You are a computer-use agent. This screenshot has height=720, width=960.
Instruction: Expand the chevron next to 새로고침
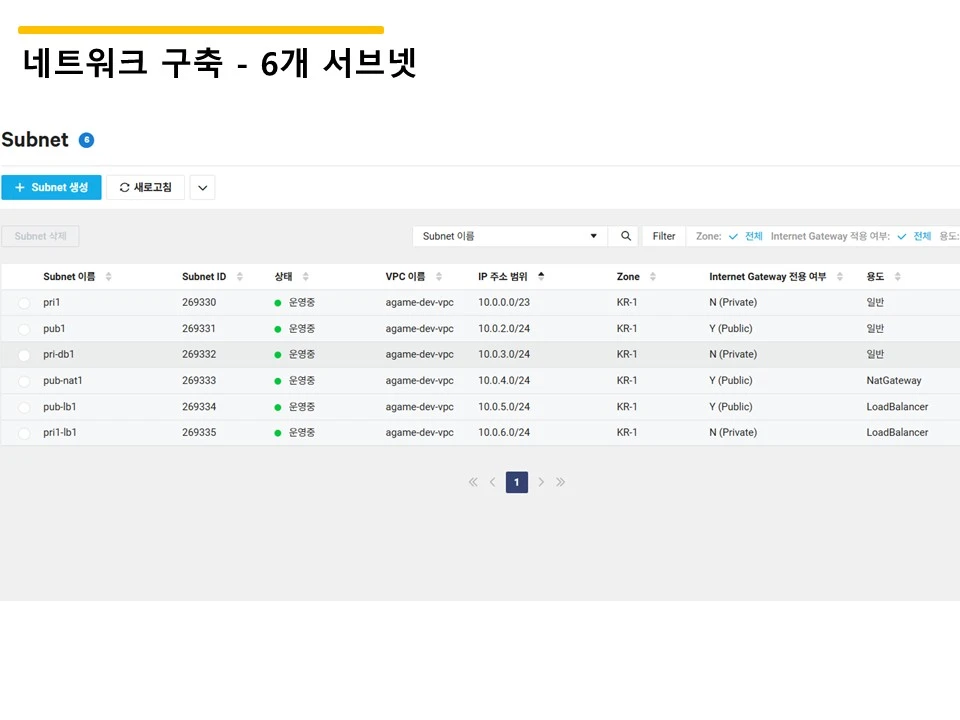[x=202, y=187]
